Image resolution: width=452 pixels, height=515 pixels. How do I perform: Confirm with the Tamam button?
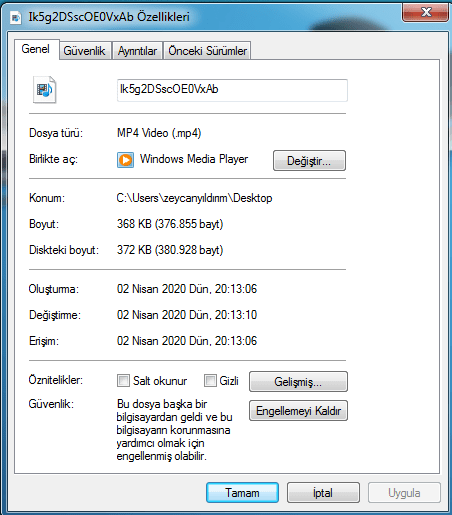pyautogui.click(x=242, y=493)
